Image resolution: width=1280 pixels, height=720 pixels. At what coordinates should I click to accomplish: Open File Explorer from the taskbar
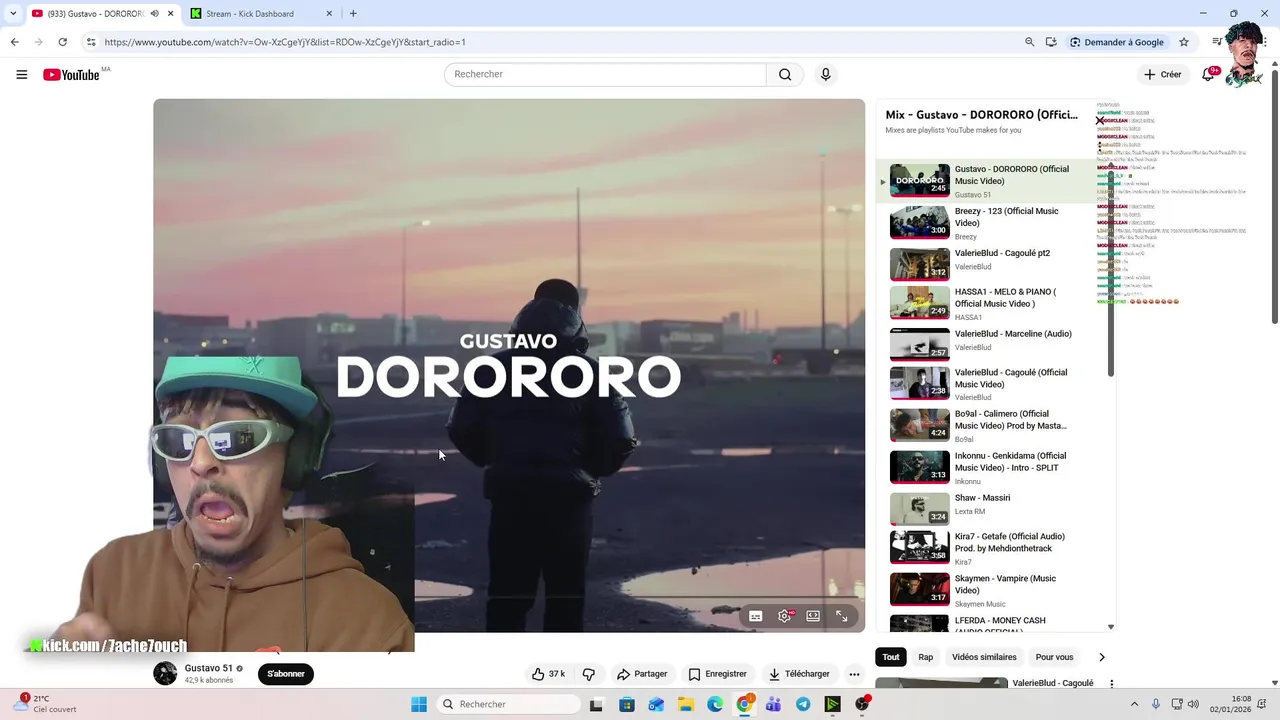686,704
